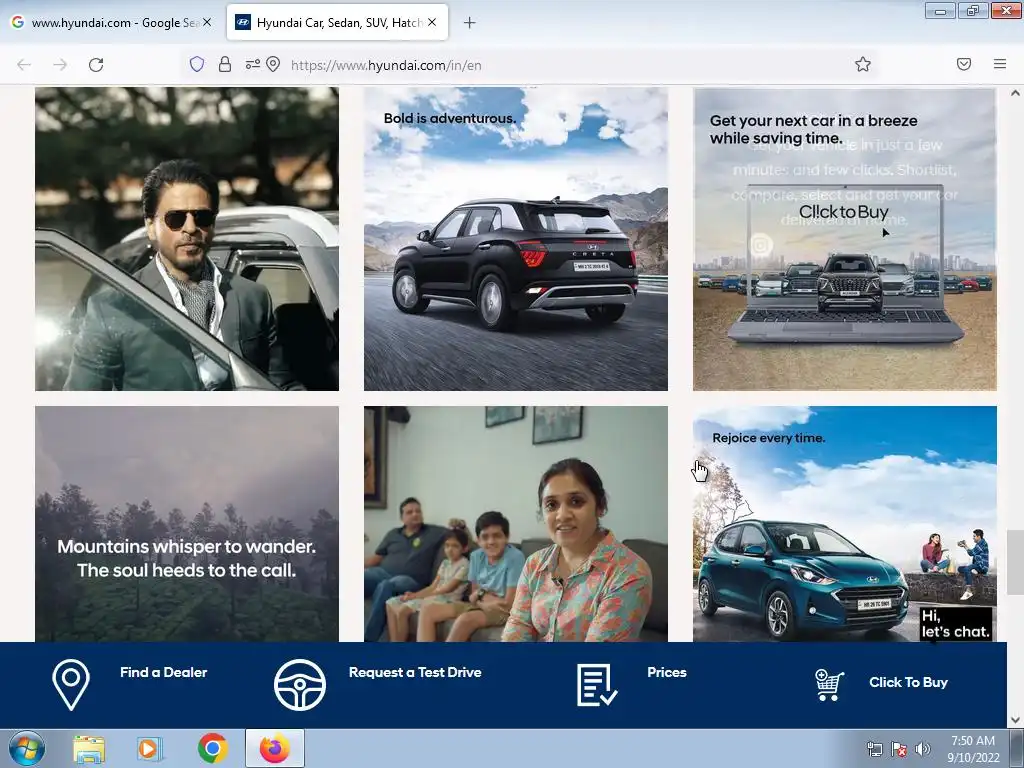Image resolution: width=1024 pixels, height=768 pixels.
Task: Close the Hyundai Car tab
Action: 432,22
